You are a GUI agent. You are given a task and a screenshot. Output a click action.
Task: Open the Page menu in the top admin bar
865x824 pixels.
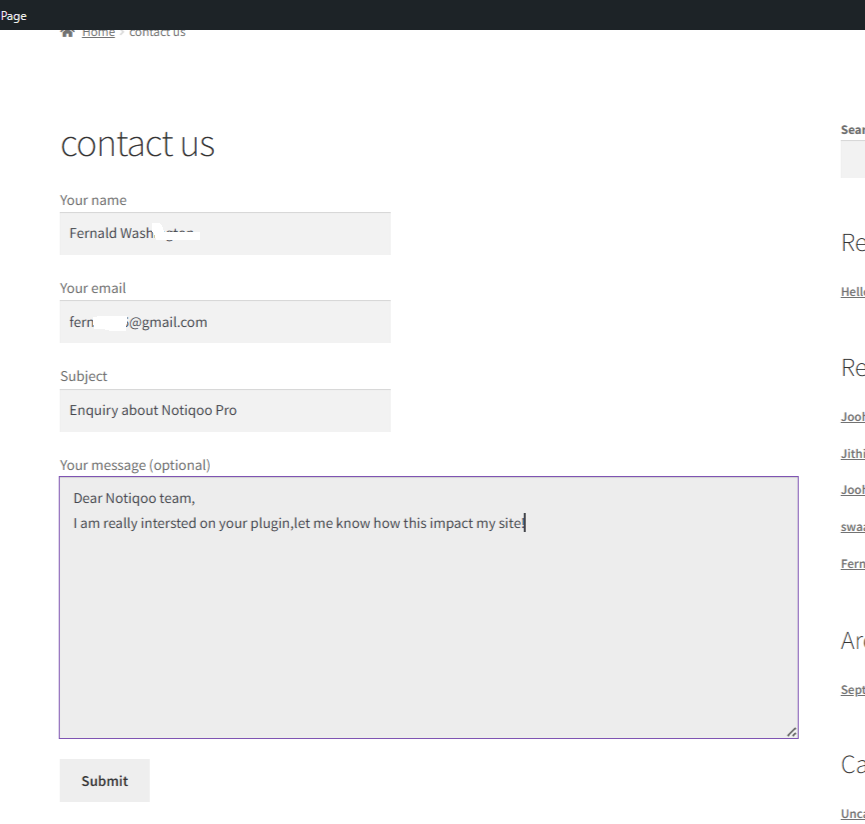point(13,15)
